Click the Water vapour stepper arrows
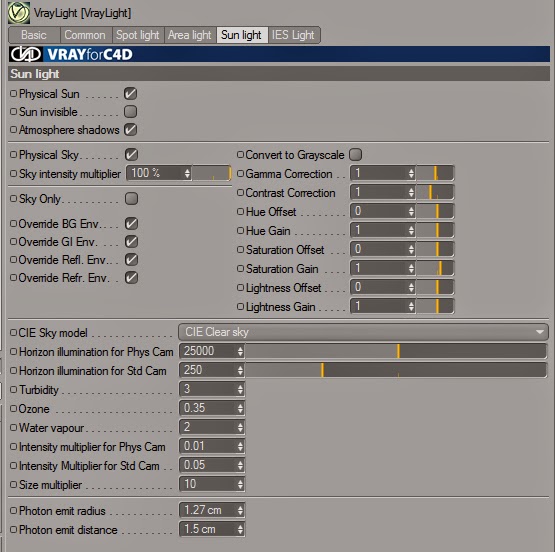The width and height of the screenshot is (555, 552). tap(240, 427)
